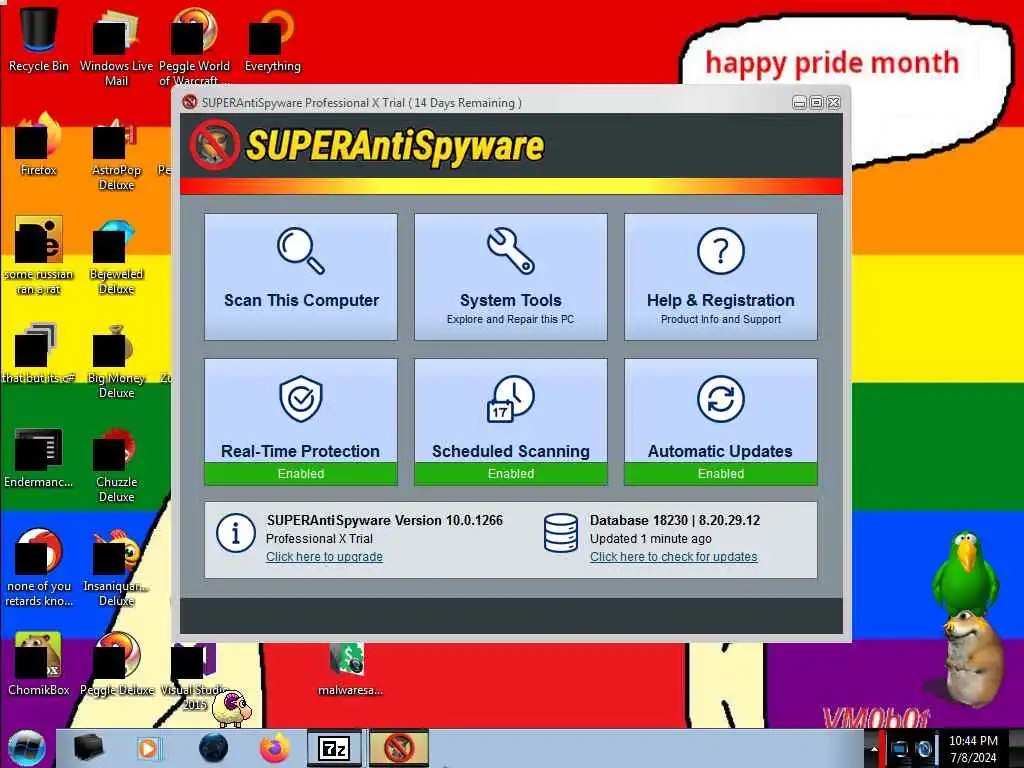Click the calendar clock Scheduled Scanning icon

pos(511,398)
